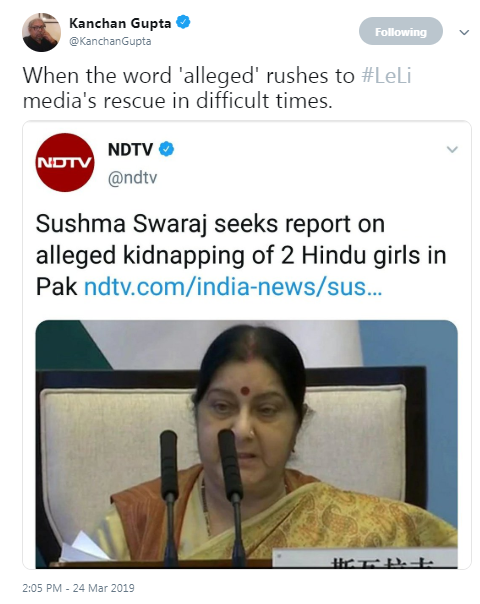Open the @KanchanGupta handle
The width and height of the screenshot is (480, 604).
pyautogui.click(x=110, y=41)
